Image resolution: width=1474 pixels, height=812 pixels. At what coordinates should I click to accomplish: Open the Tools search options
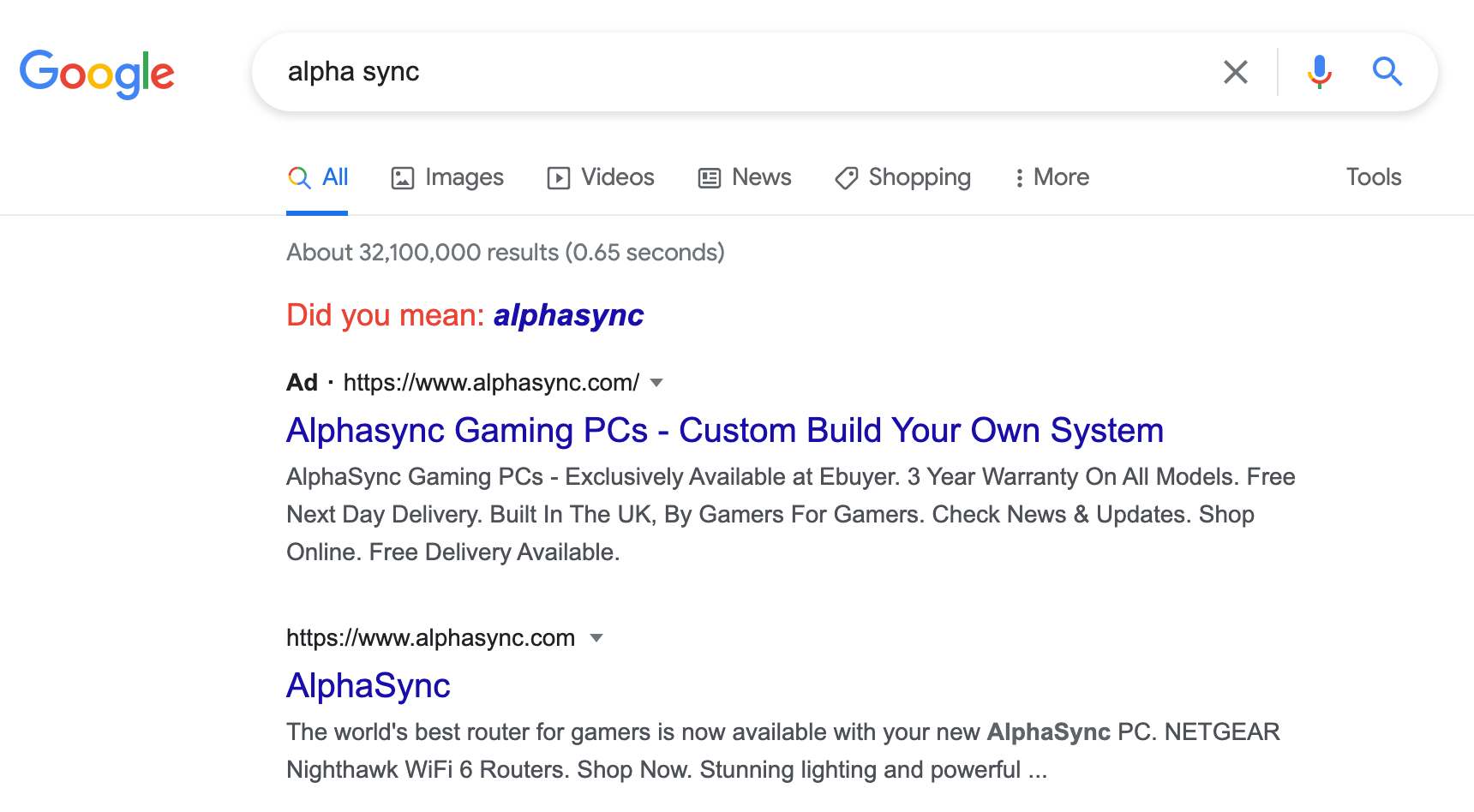click(x=1373, y=177)
